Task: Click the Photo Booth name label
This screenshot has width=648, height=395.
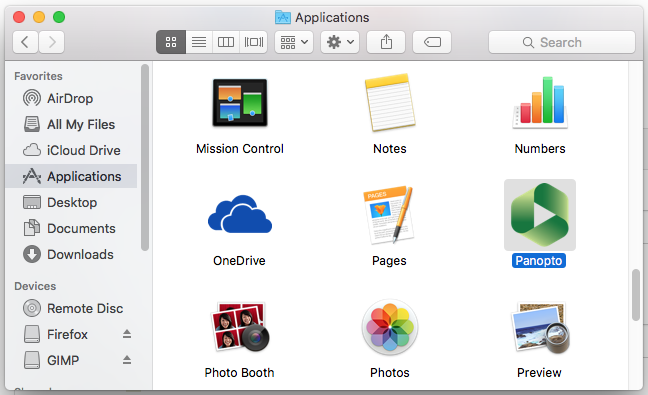Action: click(239, 373)
